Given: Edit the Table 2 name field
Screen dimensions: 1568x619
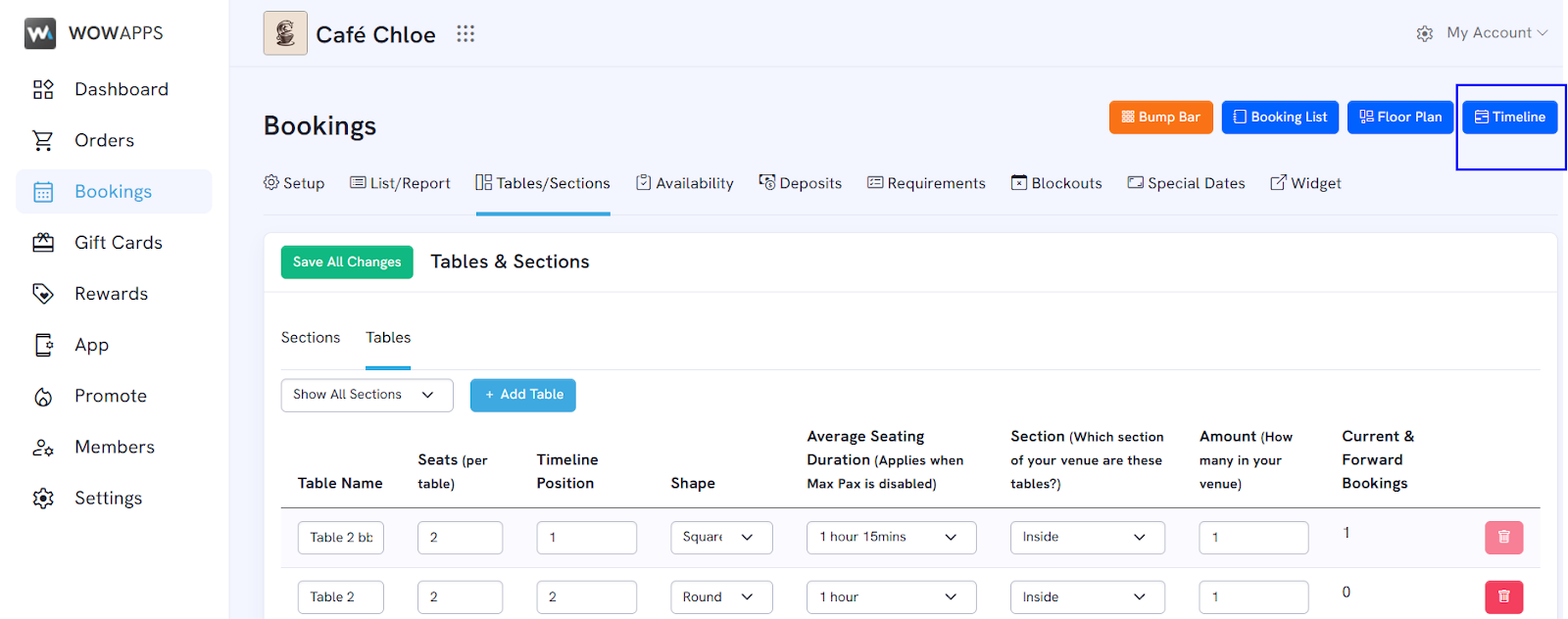Looking at the screenshot, I should 341,597.
